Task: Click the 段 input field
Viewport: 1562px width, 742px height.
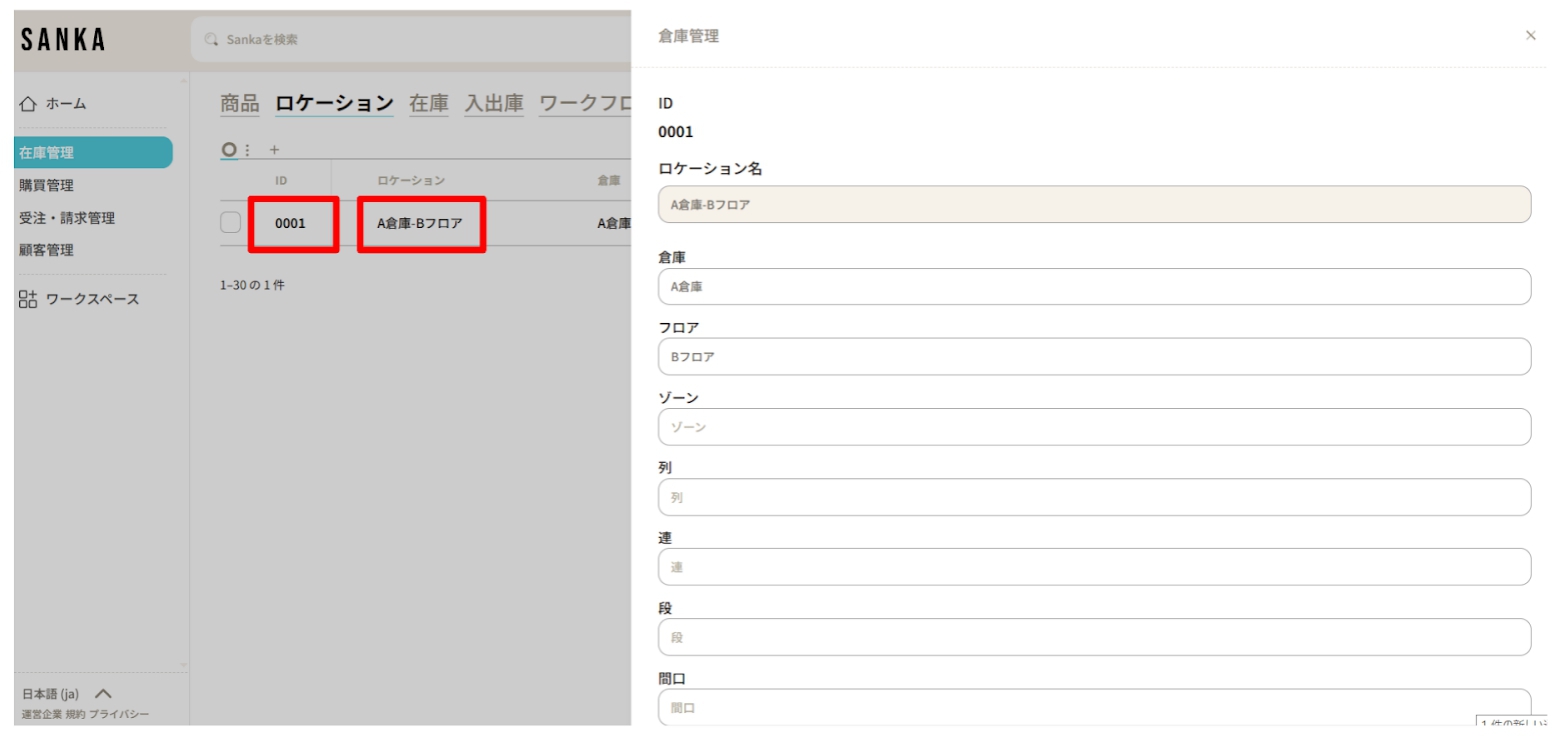Action: 1094,637
